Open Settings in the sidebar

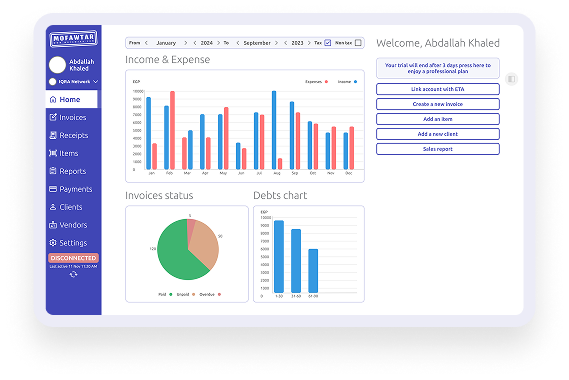tap(68, 243)
